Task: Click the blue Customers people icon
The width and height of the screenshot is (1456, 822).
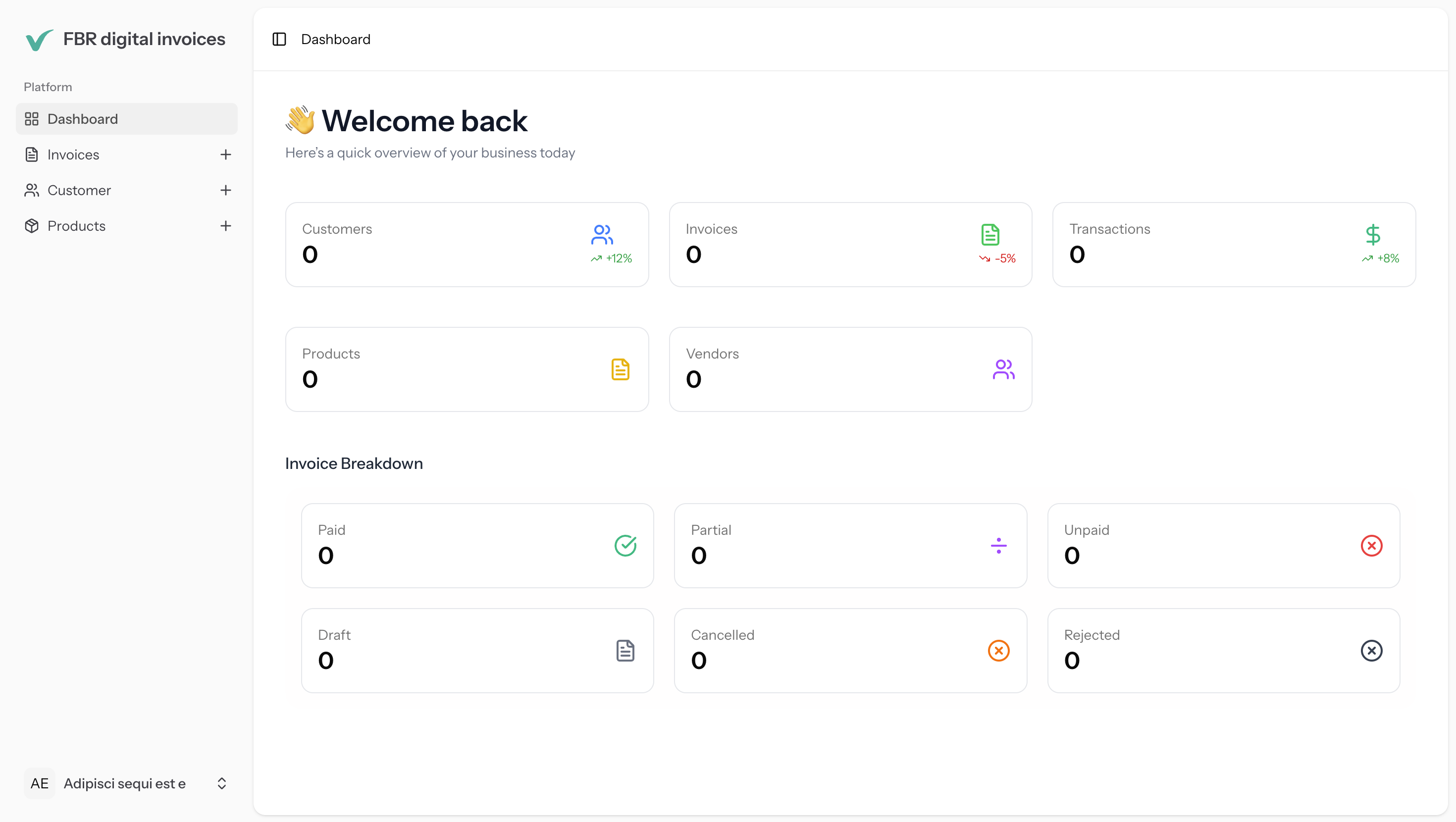Action: click(x=601, y=236)
